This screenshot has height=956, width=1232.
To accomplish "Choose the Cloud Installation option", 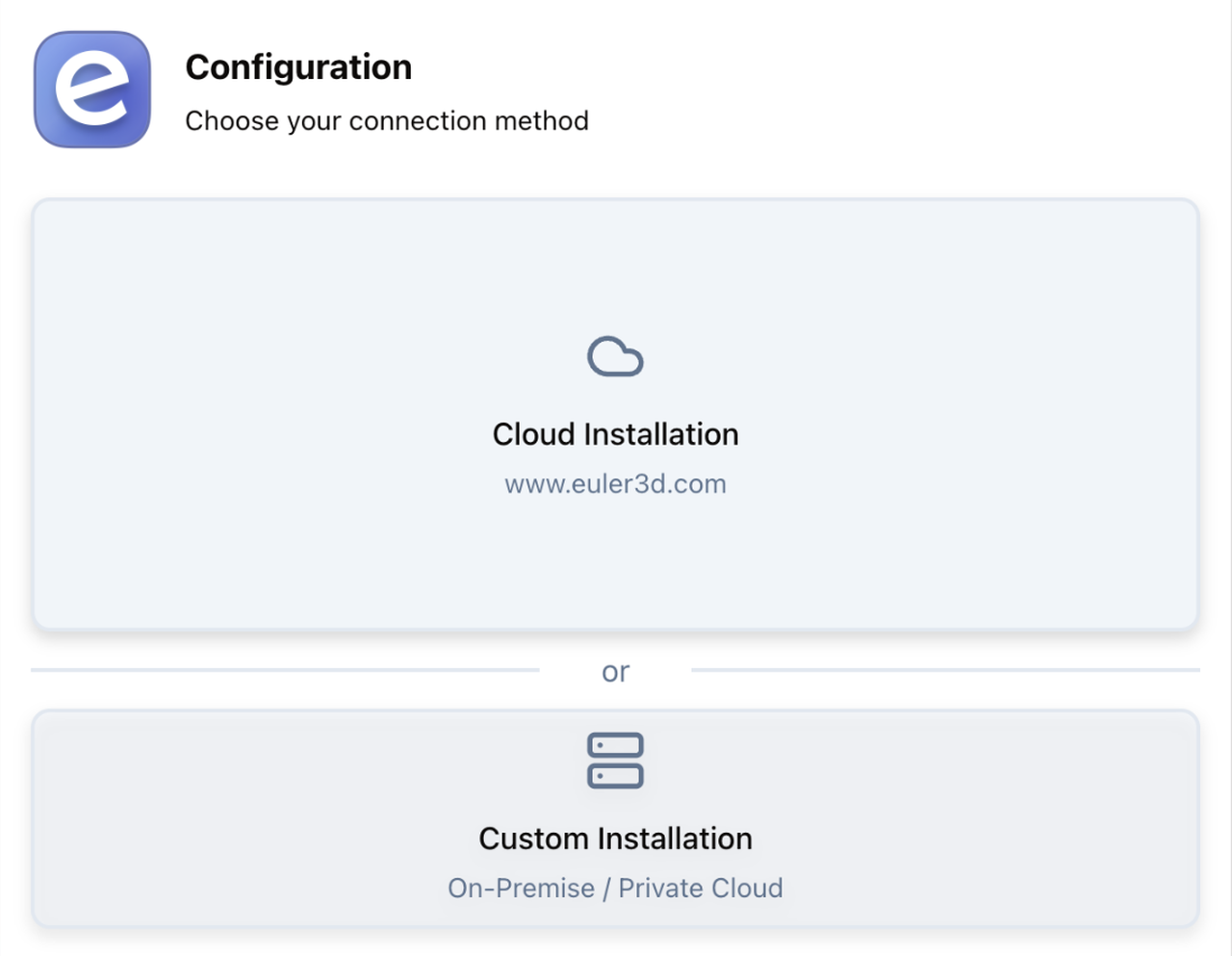I will point(615,414).
